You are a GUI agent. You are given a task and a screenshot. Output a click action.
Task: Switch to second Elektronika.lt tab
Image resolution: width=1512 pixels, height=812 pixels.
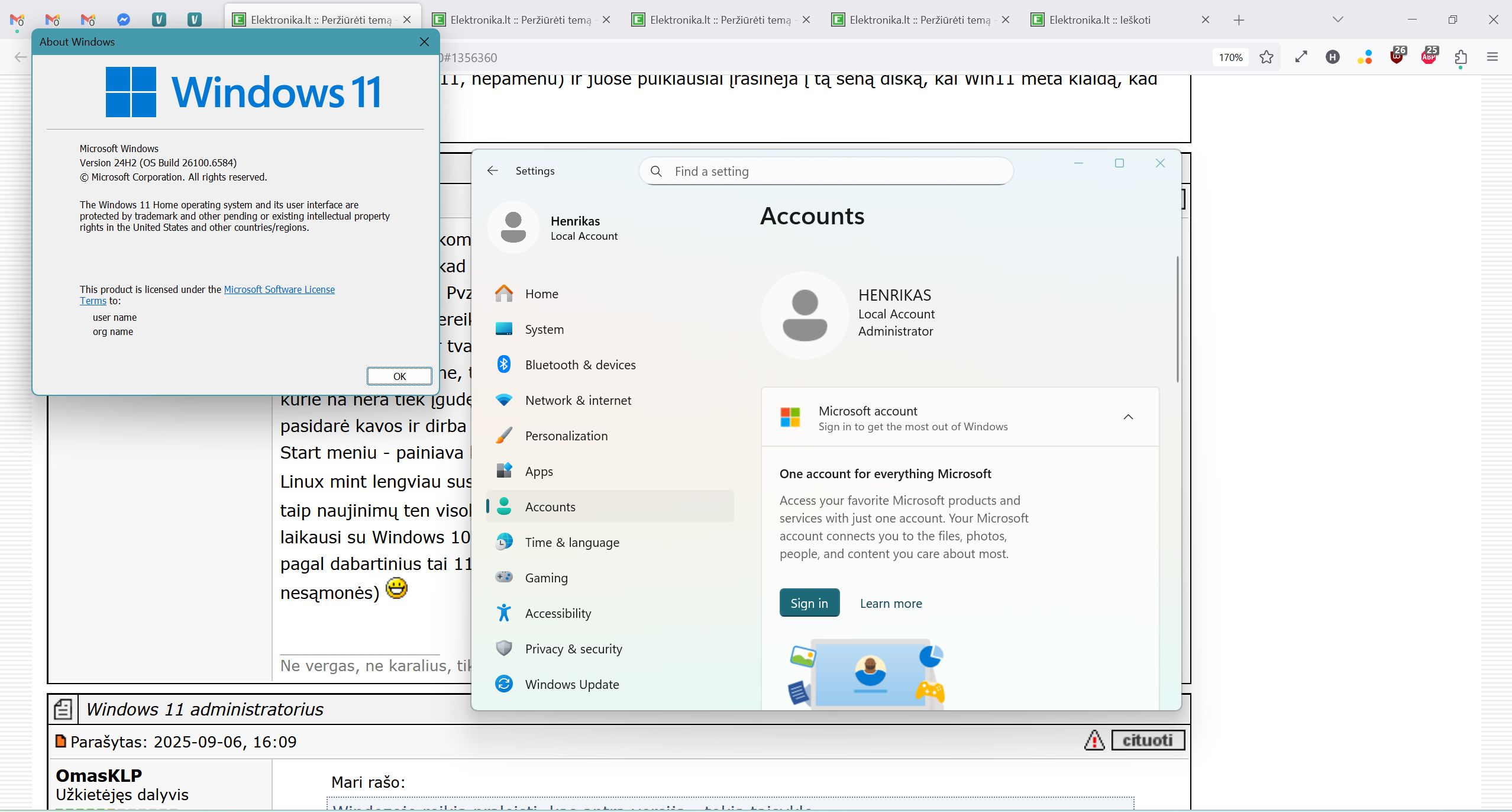[521, 20]
